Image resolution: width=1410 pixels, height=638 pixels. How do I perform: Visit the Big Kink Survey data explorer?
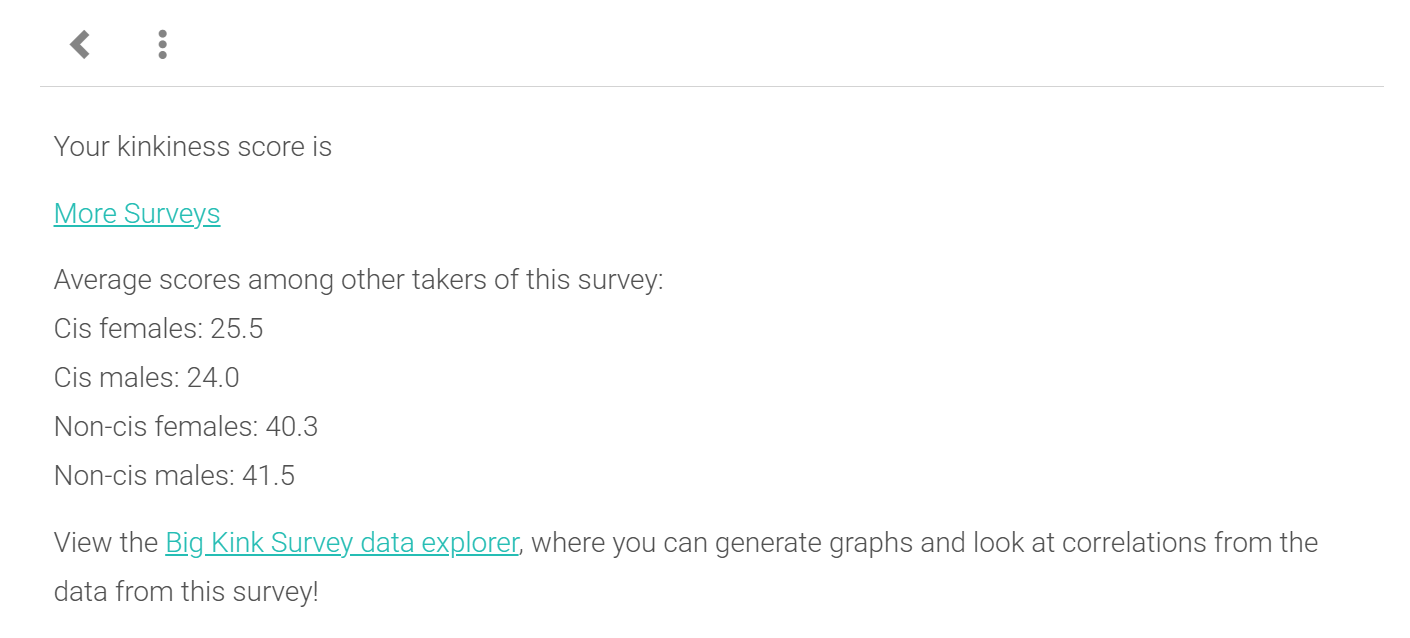pos(342,543)
